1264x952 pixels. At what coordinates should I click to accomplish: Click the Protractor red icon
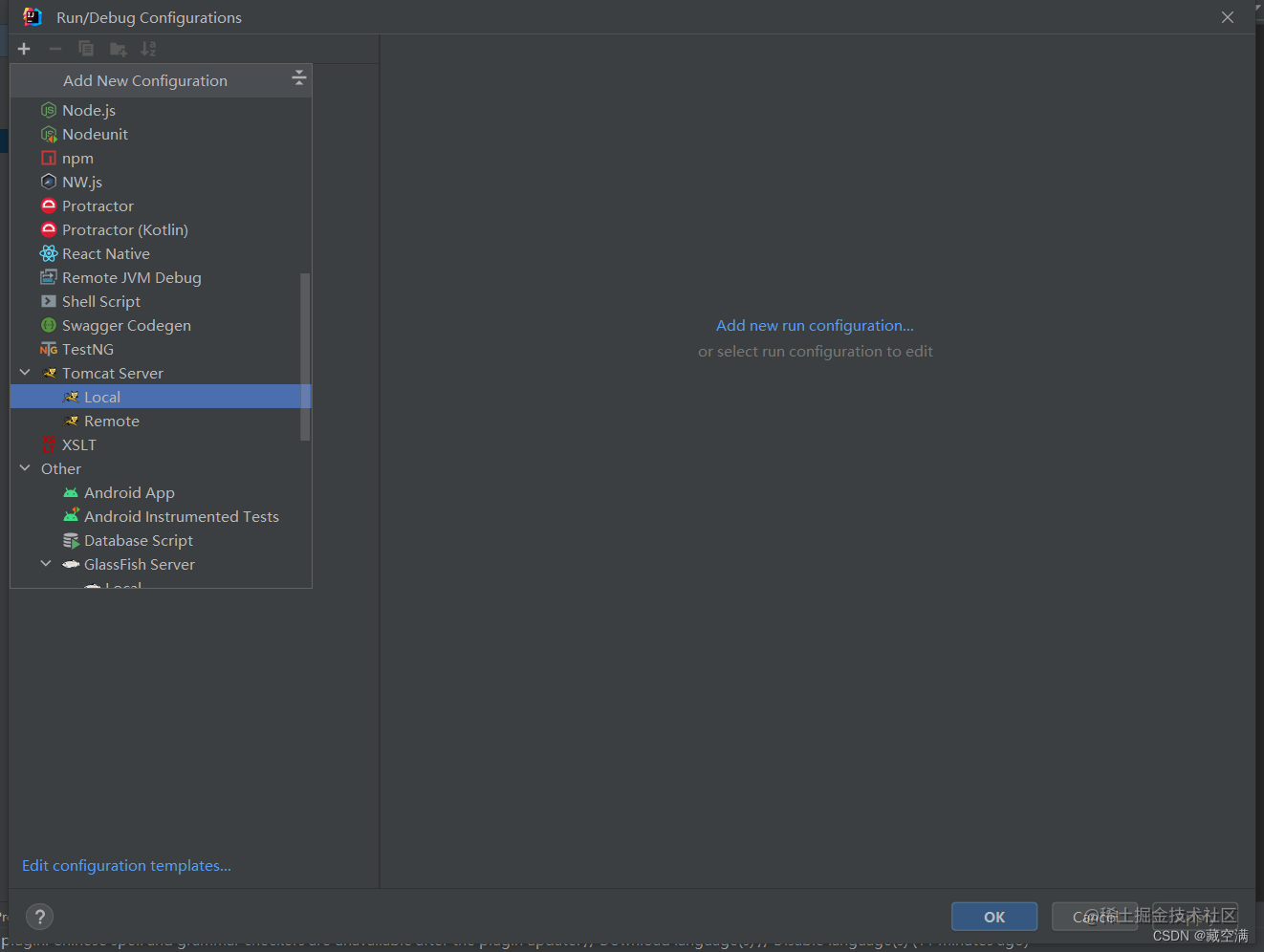point(49,206)
